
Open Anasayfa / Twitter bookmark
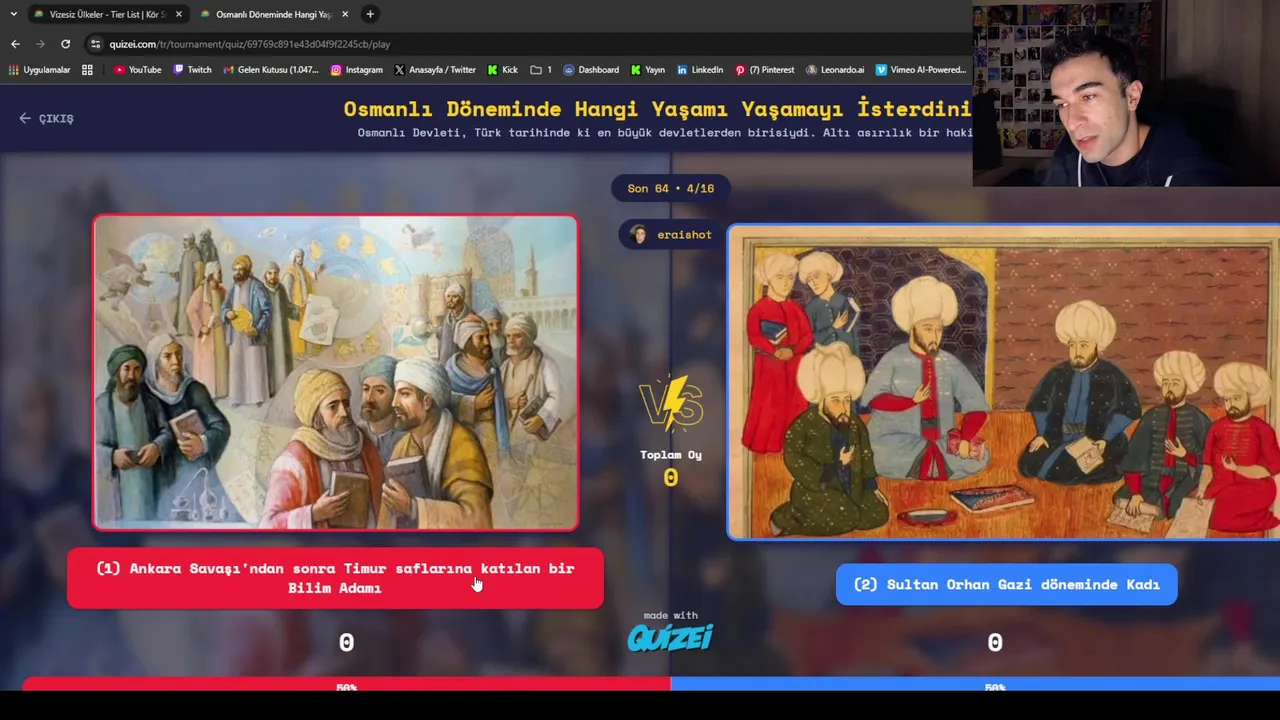click(435, 70)
